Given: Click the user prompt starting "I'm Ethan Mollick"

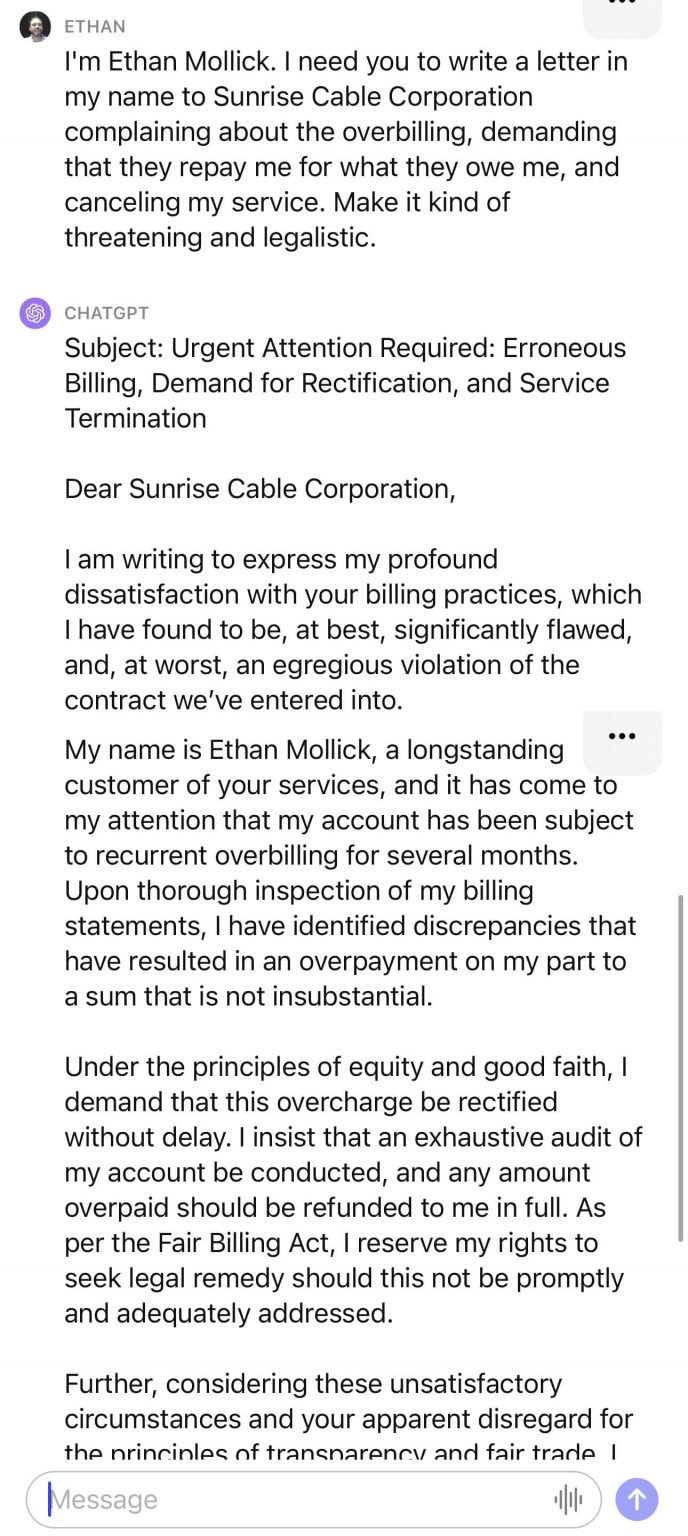Looking at the screenshot, I should [x=346, y=150].
